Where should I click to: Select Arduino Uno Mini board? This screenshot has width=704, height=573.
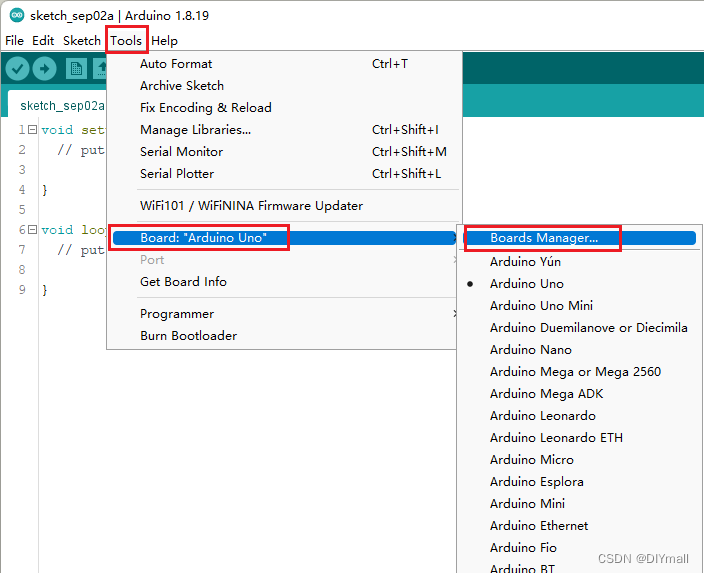pos(580,306)
